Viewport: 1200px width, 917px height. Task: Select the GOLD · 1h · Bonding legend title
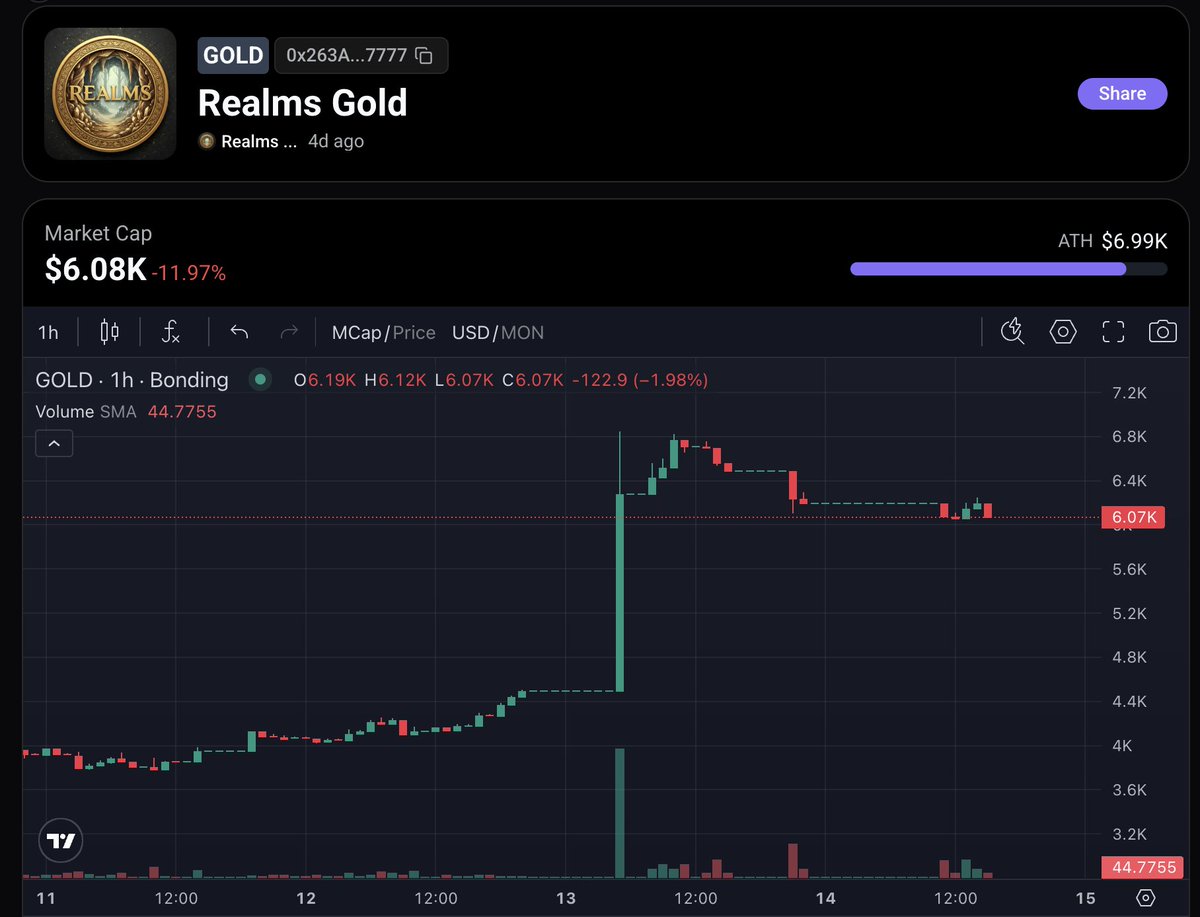click(132, 380)
